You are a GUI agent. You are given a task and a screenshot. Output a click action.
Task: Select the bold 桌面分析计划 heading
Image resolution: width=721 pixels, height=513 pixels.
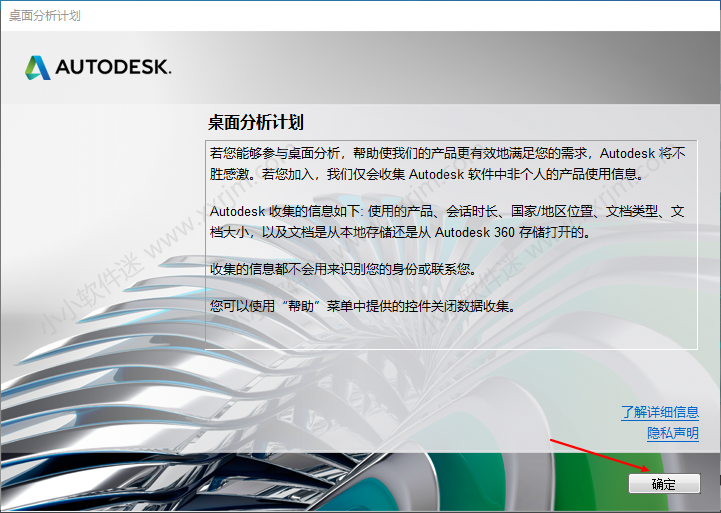tap(255, 122)
